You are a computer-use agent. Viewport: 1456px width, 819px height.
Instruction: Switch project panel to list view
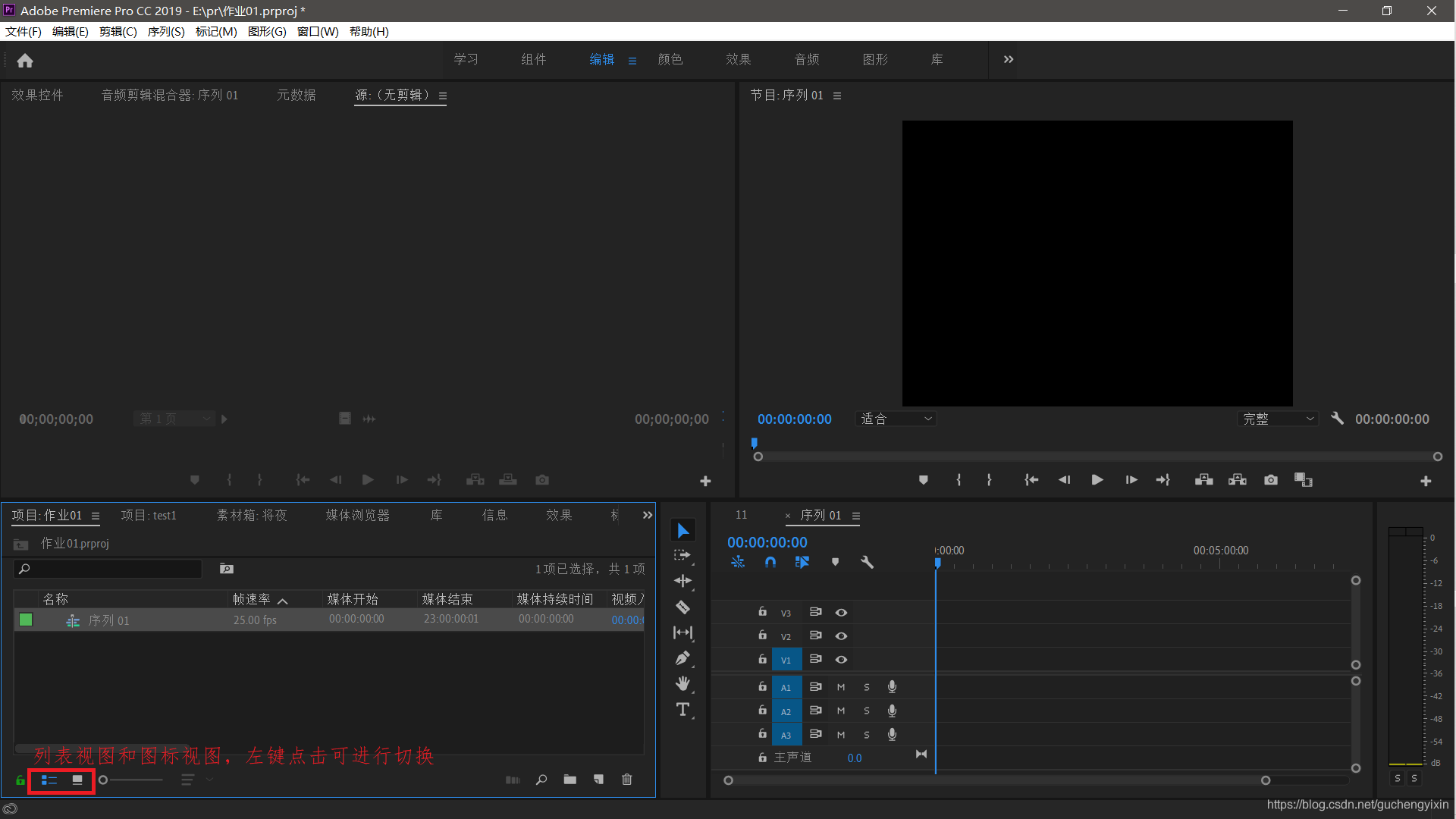point(49,780)
